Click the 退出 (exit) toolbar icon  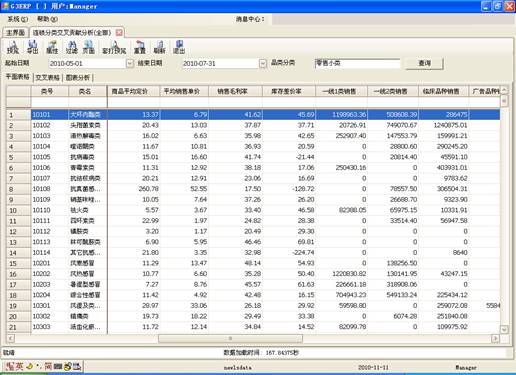pyautogui.click(x=179, y=47)
